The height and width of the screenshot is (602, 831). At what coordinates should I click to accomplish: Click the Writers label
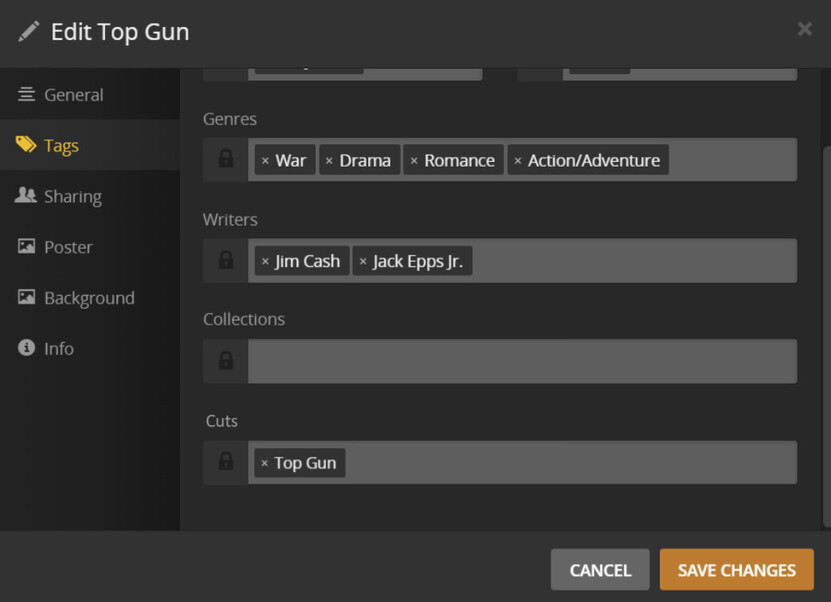(230, 219)
